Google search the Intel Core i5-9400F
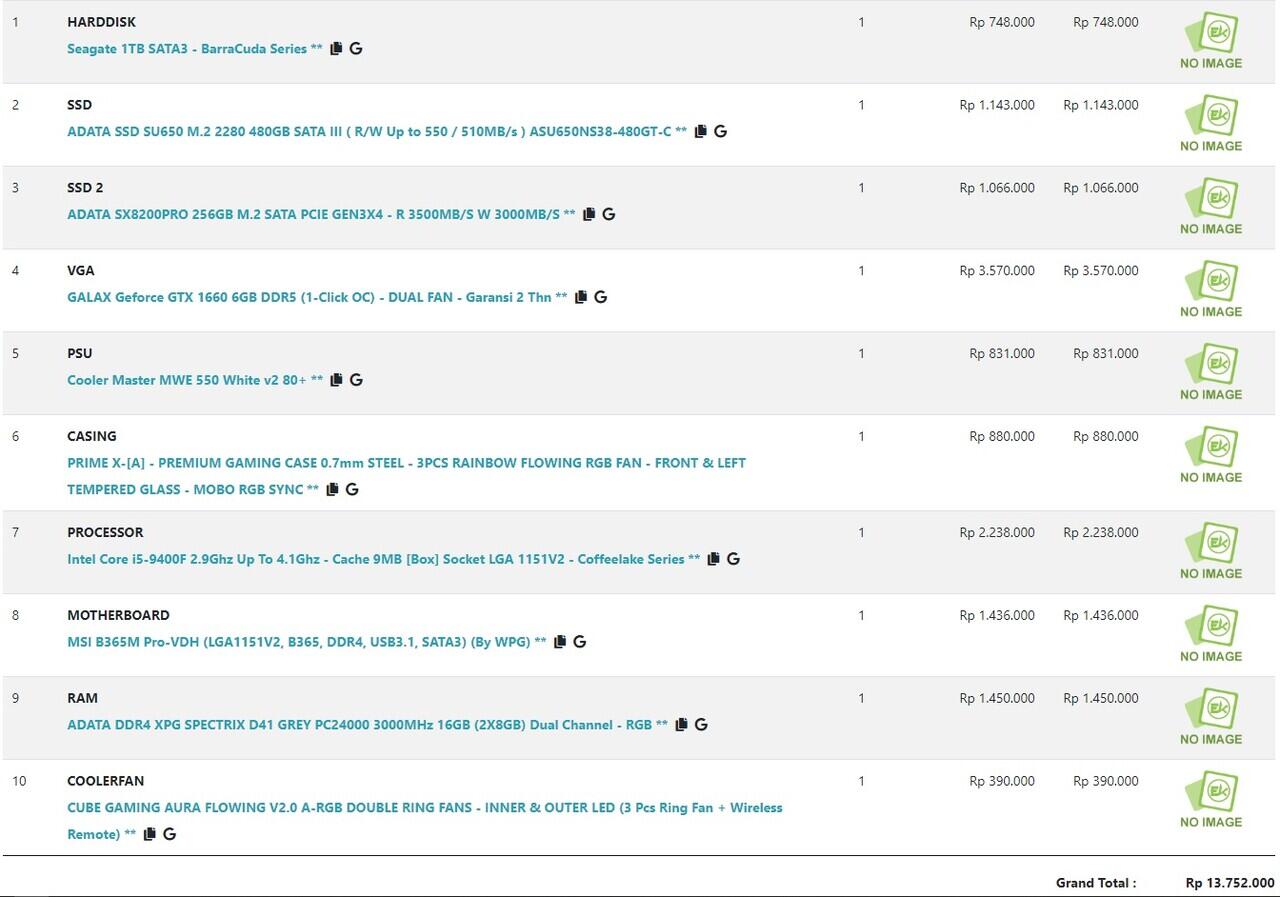 [x=733, y=559]
